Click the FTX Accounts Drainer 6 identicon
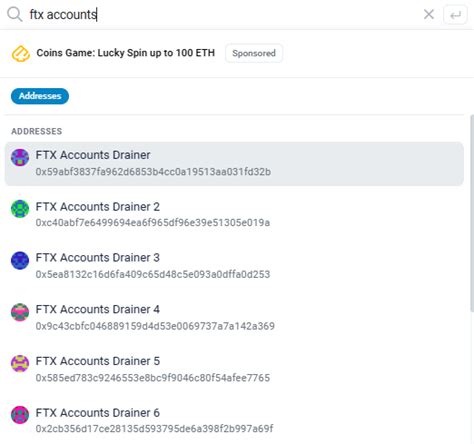The width and height of the screenshot is (474, 444). click(20, 415)
